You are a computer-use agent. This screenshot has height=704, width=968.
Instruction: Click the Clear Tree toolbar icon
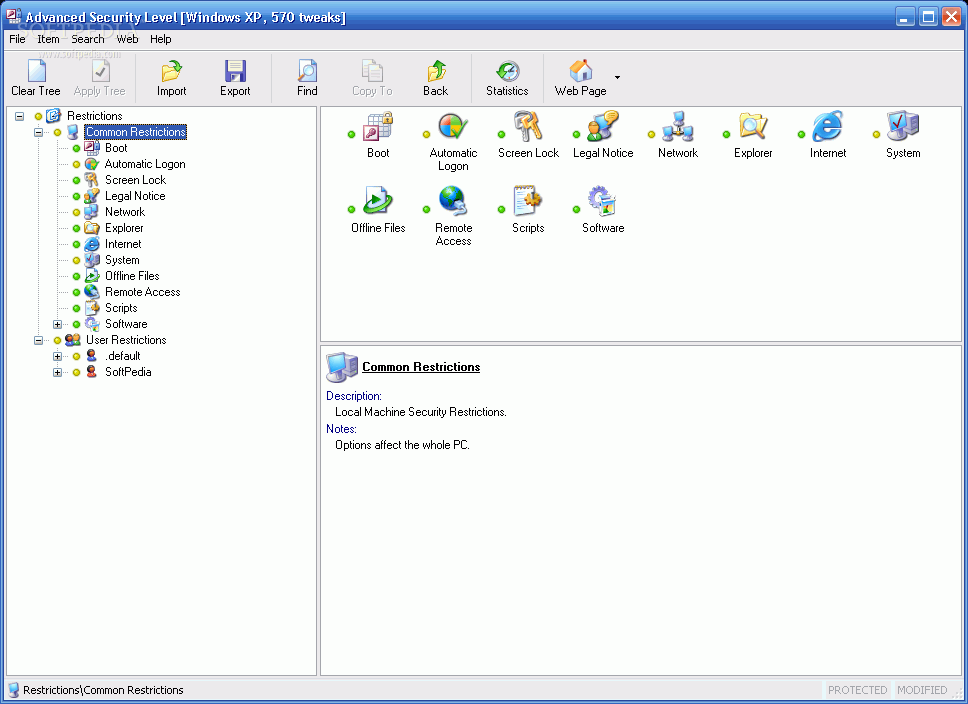pyautogui.click(x=36, y=71)
